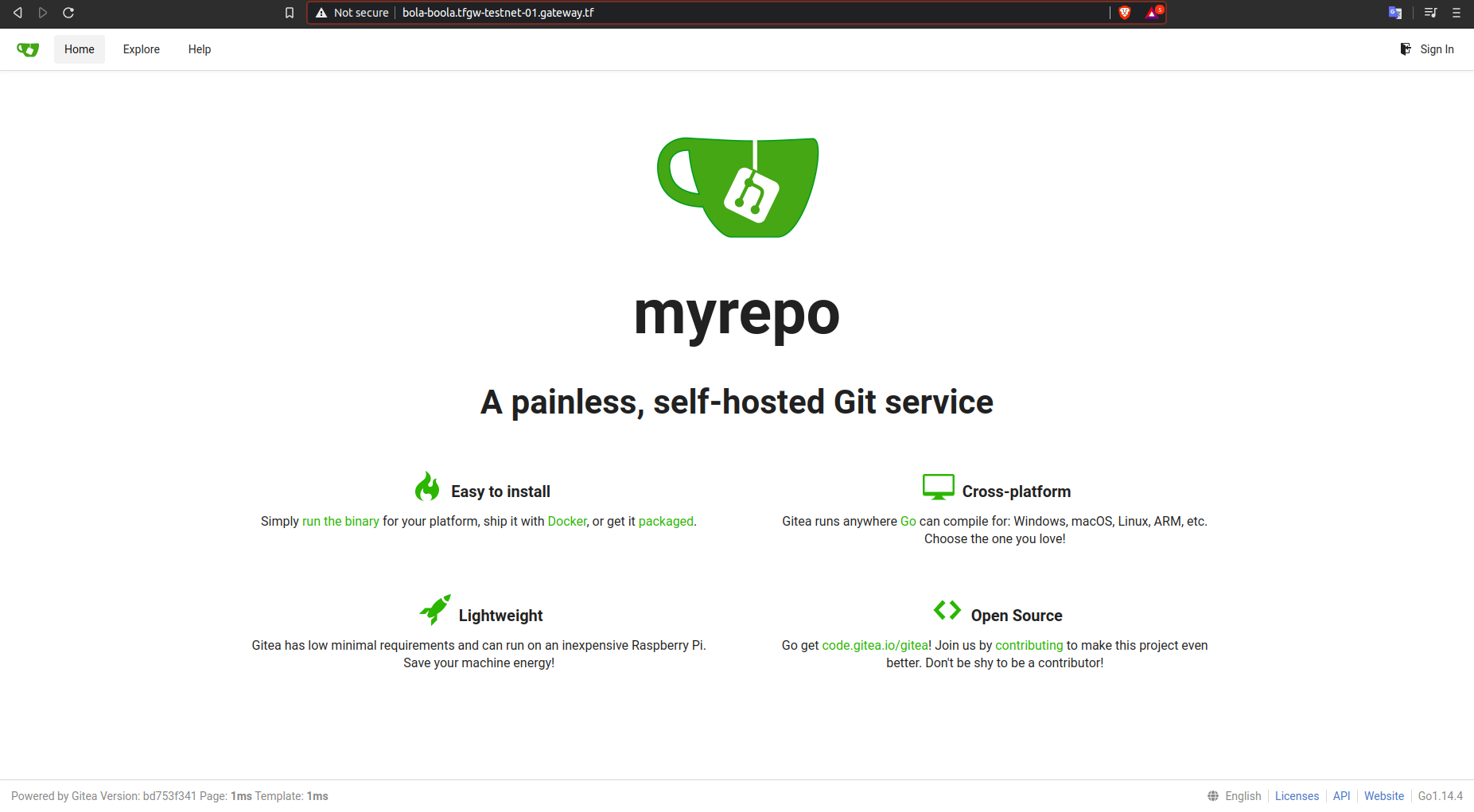Reload the current page
The image size is (1474, 812).
point(68,13)
